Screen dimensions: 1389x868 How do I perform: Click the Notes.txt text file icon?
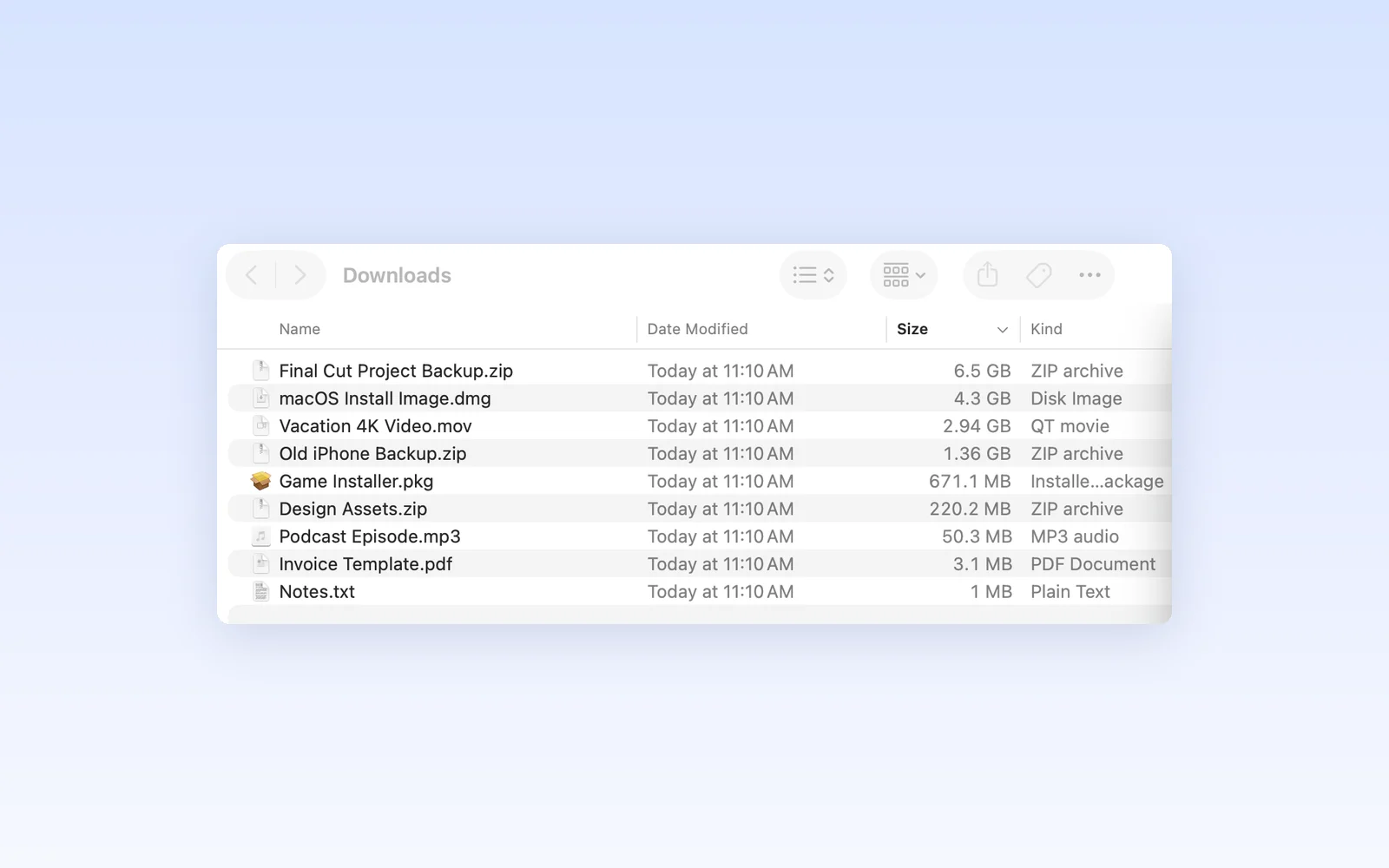pos(261,592)
